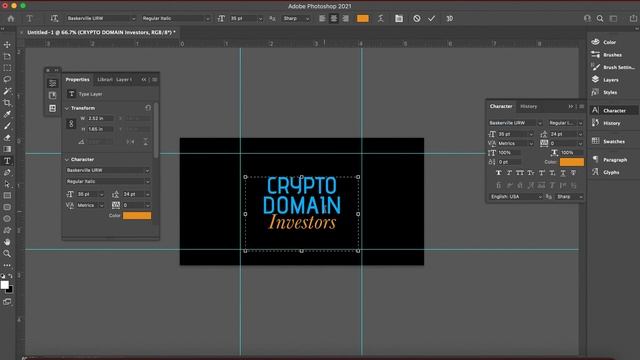Collapse the Character section in Properties
The image size is (640, 360).
tap(67, 160)
